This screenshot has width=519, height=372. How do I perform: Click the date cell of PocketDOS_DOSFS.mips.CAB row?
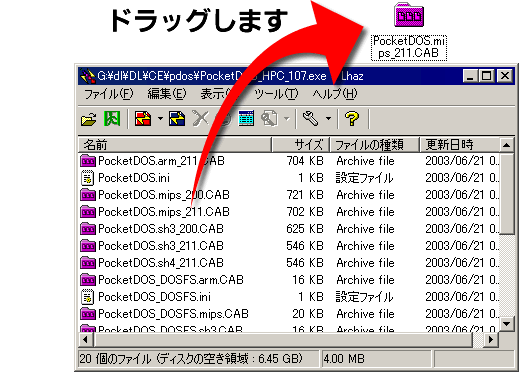(462, 314)
